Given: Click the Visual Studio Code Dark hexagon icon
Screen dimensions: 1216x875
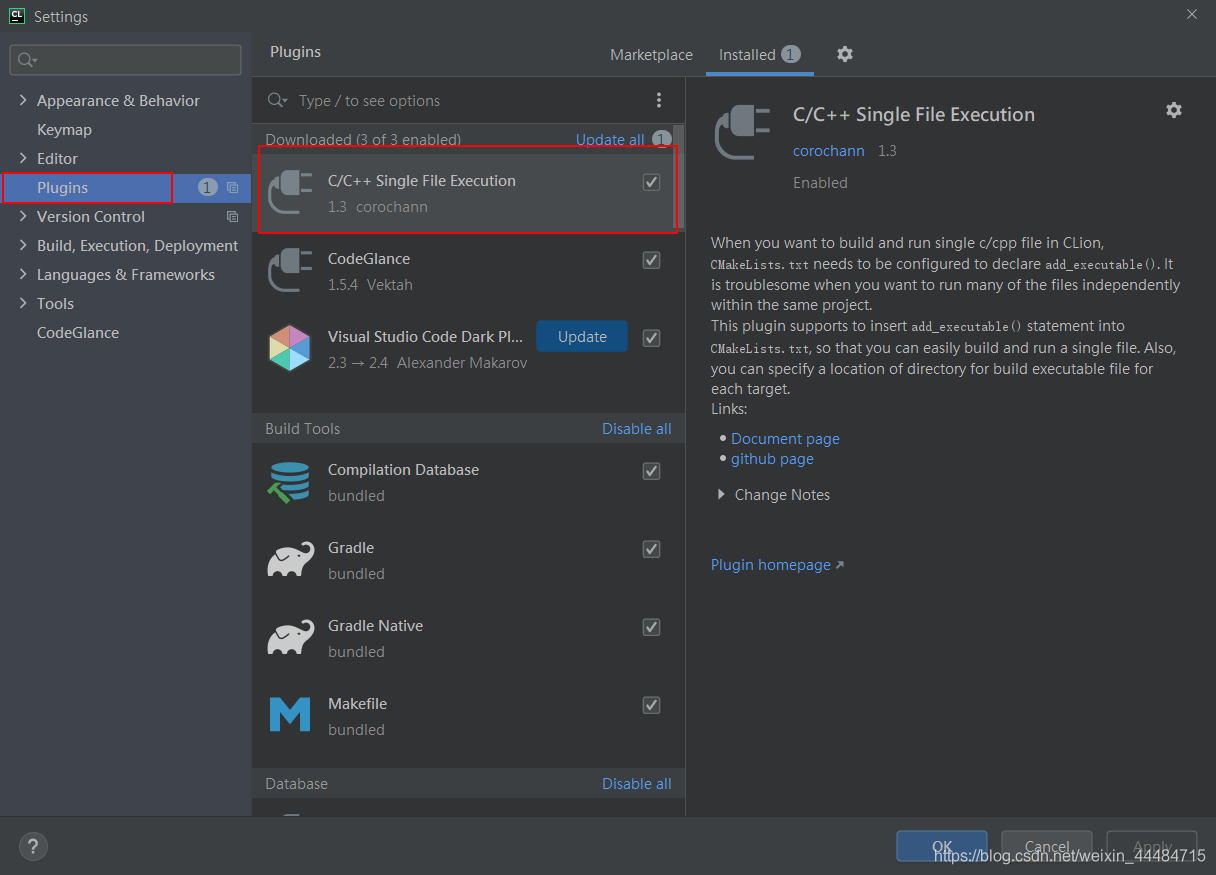Looking at the screenshot, I should tap(290, 349).
